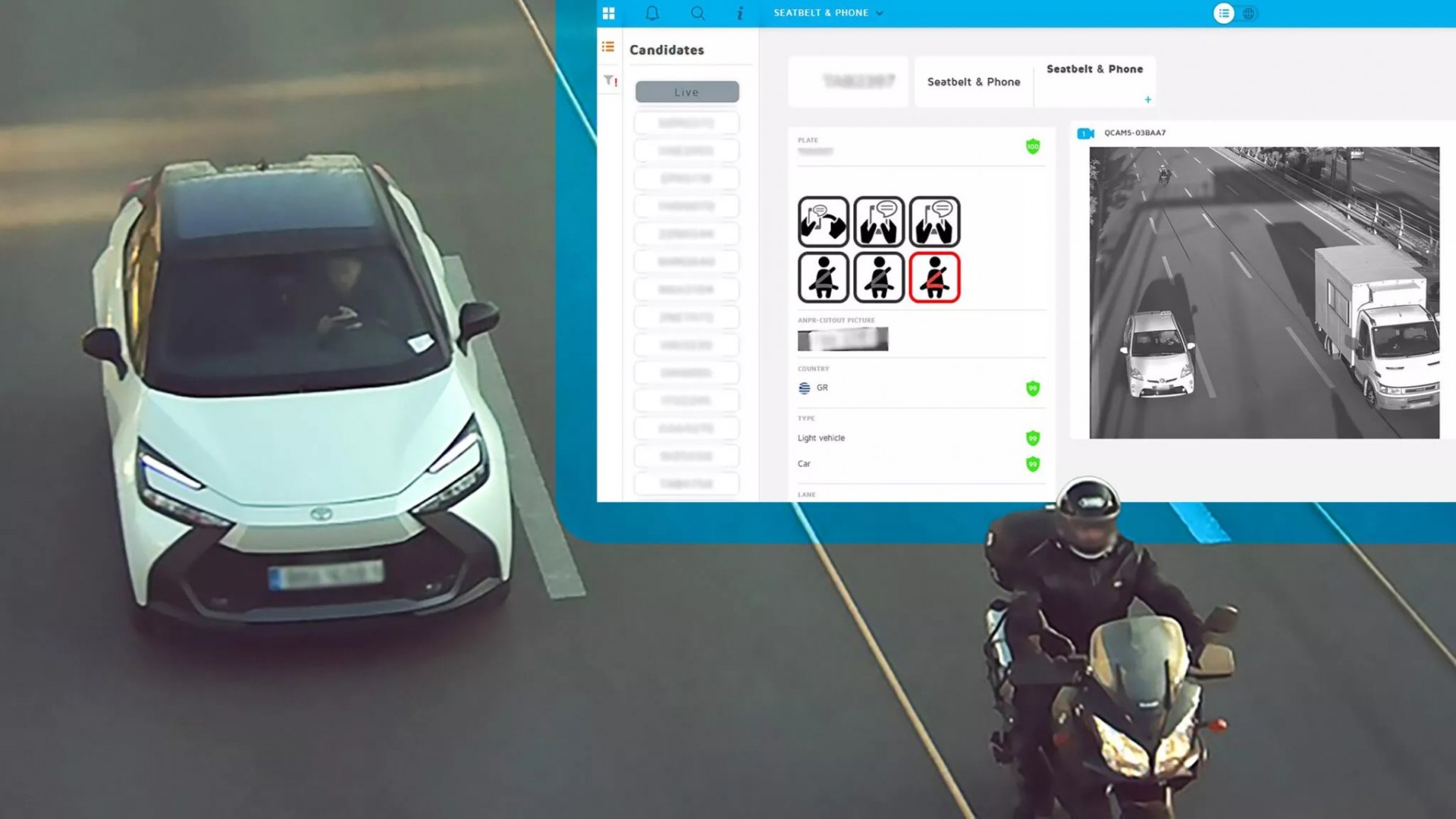Image resolution: width=1456 pixels, height=819 pixels.
Task: Open the ANPR-cutout picture thumbnail
Action: (x=843, y=339)
